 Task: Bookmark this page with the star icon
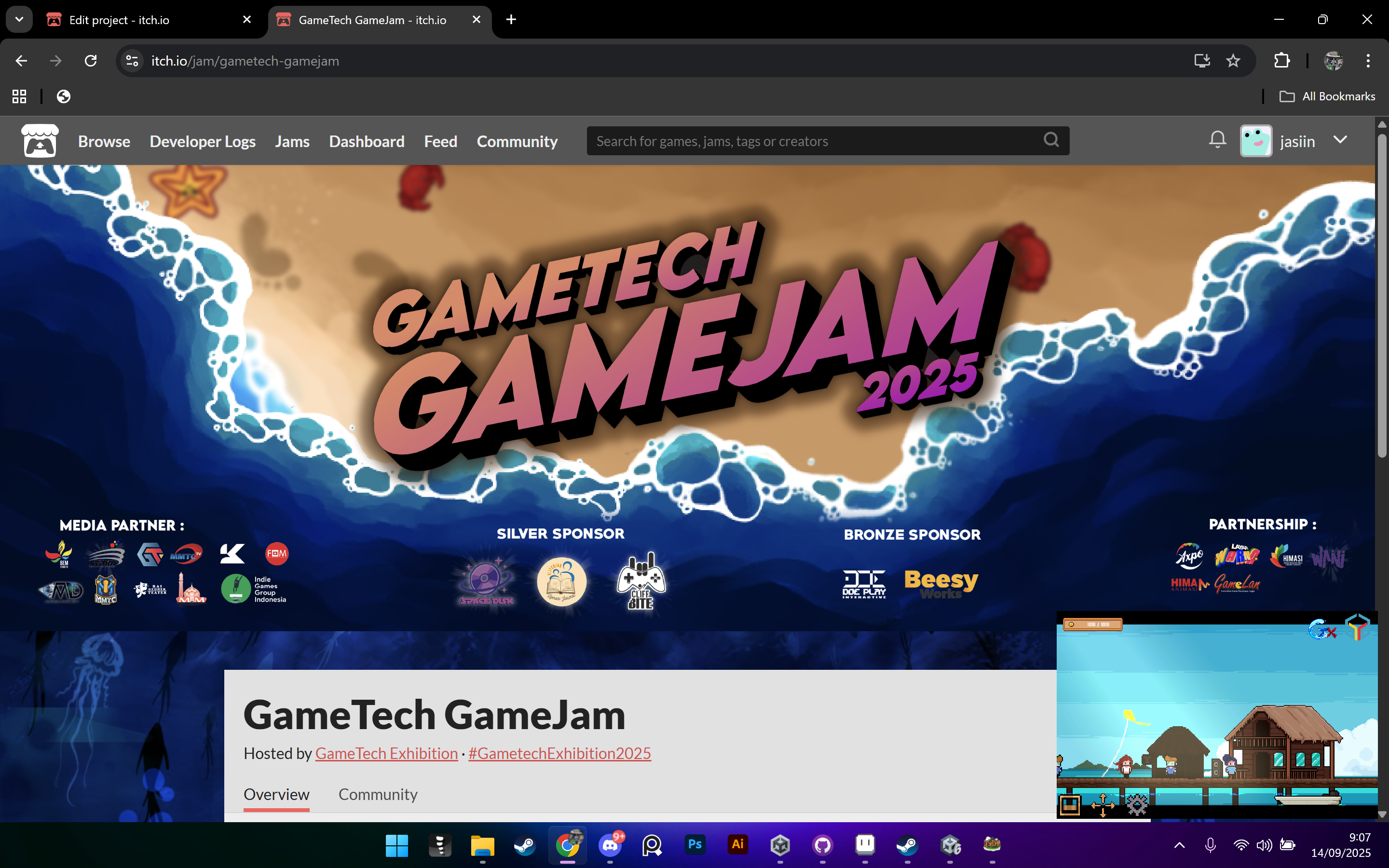1233,61
